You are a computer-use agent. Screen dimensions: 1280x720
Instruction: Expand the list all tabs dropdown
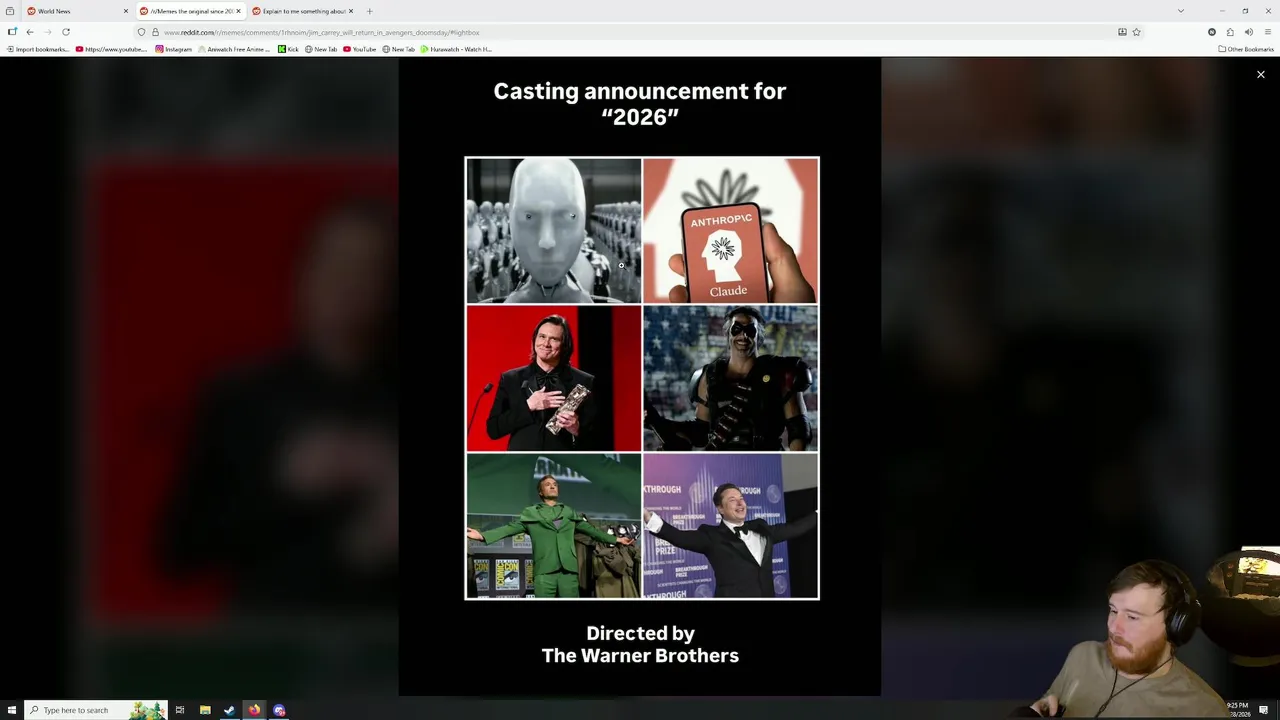point(1181,11)
